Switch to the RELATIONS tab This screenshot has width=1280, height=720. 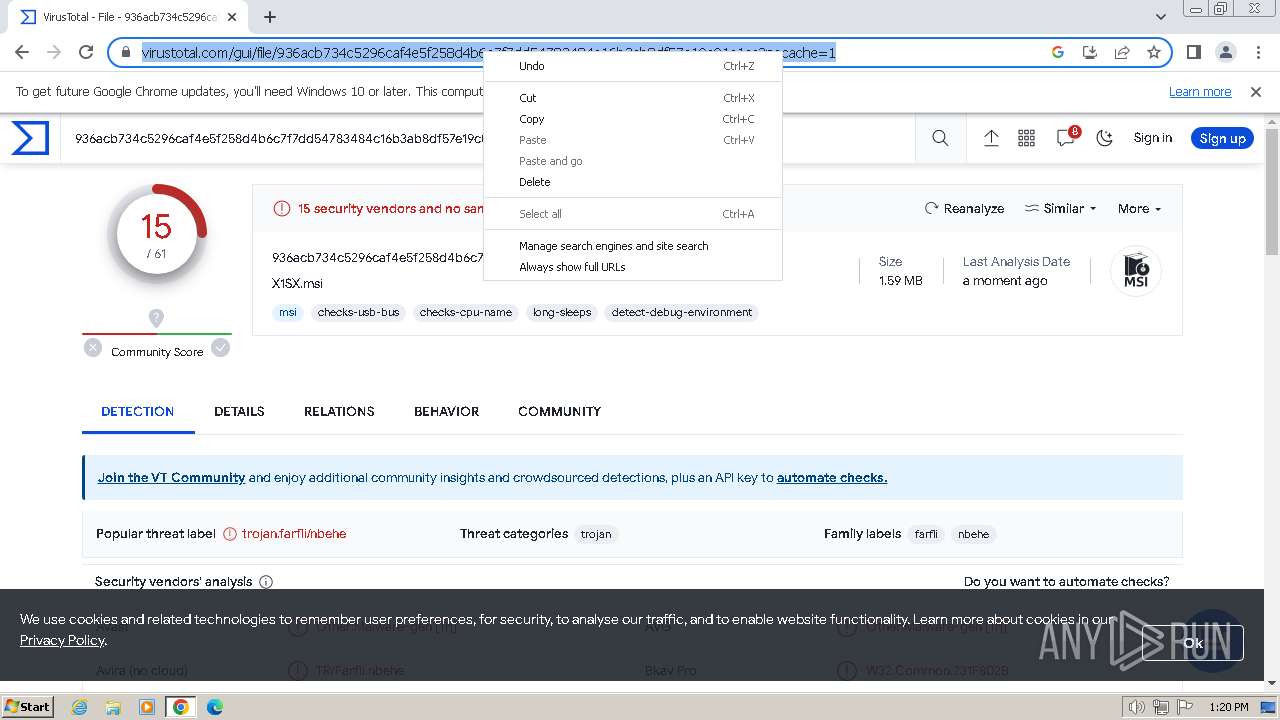point(339,411)
